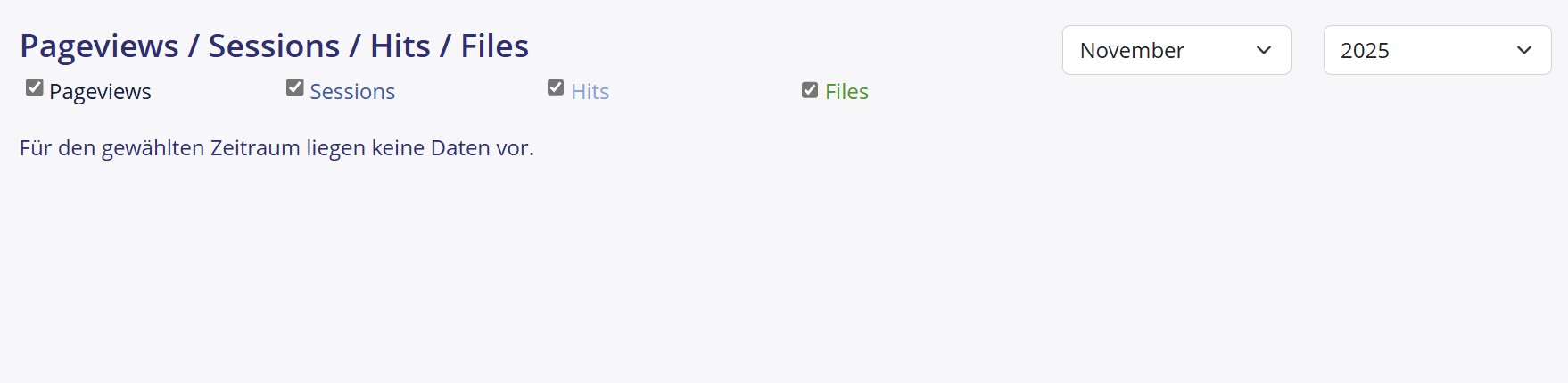Click the black Pageviews checkbox label
The image size is (1568, 383).
click(x=100, y=92)
